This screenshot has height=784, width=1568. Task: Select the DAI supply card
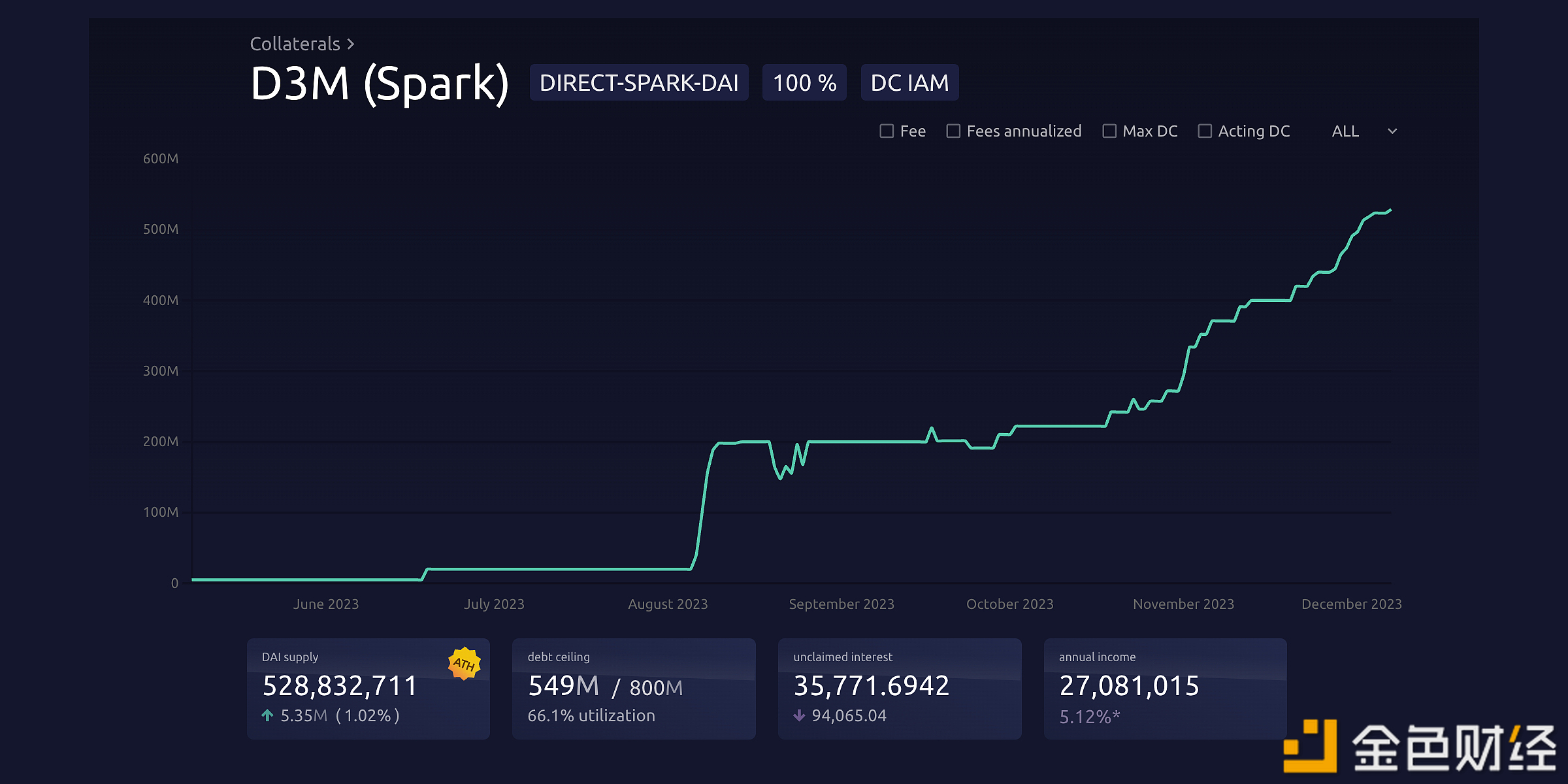coord(368,689)
